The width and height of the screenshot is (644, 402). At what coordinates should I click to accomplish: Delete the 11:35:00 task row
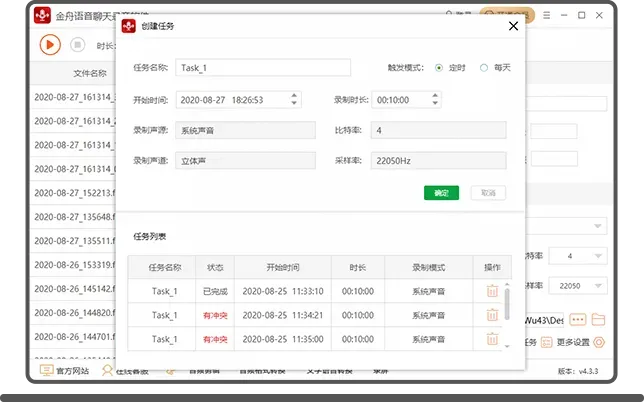pos(492,339)
